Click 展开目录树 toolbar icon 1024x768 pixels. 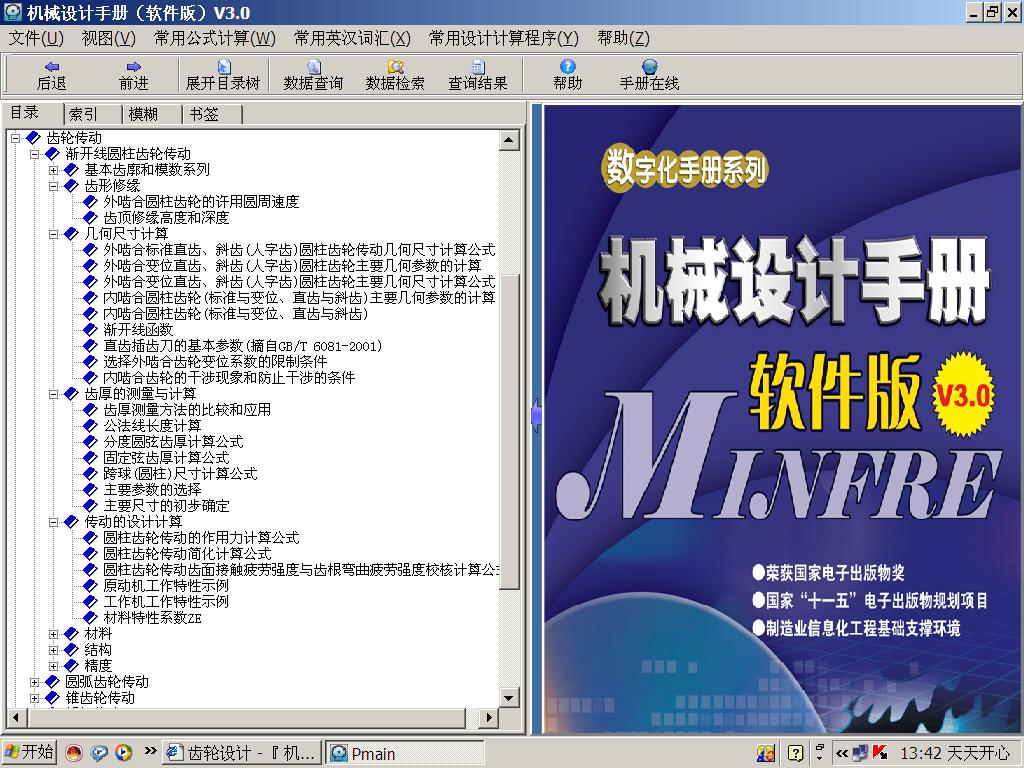point(223,75)
